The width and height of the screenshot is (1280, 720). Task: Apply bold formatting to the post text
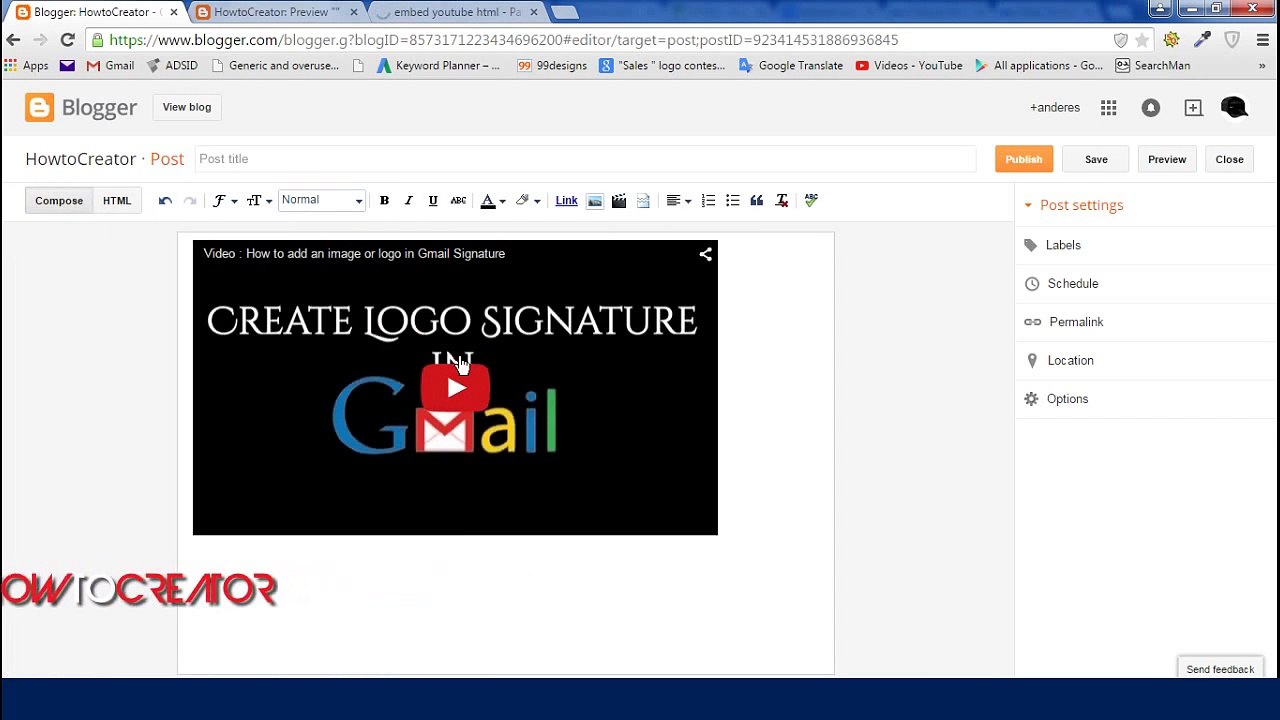(x=384, y=201)
